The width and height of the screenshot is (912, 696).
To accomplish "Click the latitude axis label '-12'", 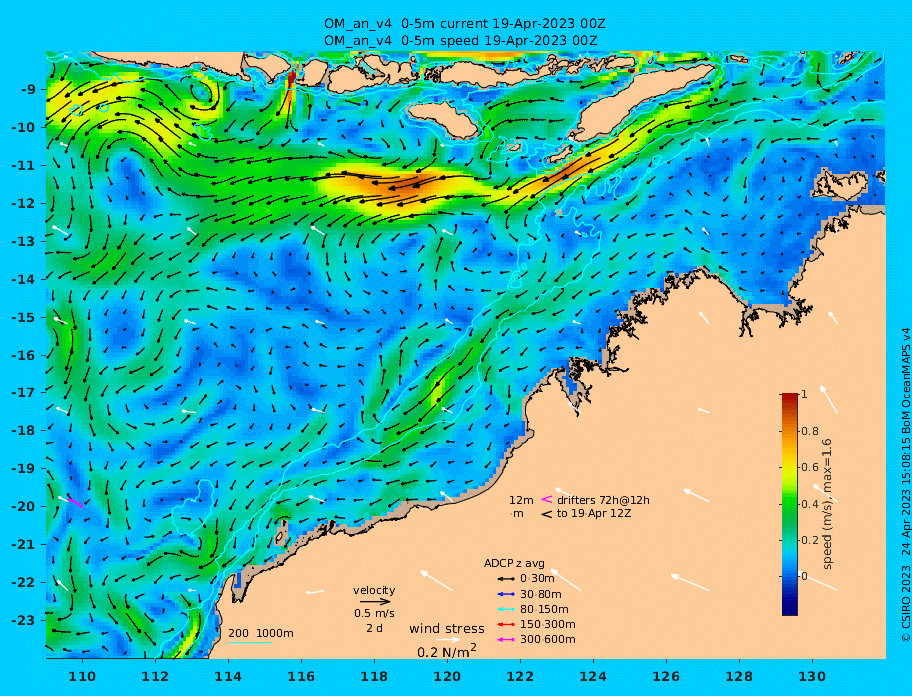I will coord(23,204).
